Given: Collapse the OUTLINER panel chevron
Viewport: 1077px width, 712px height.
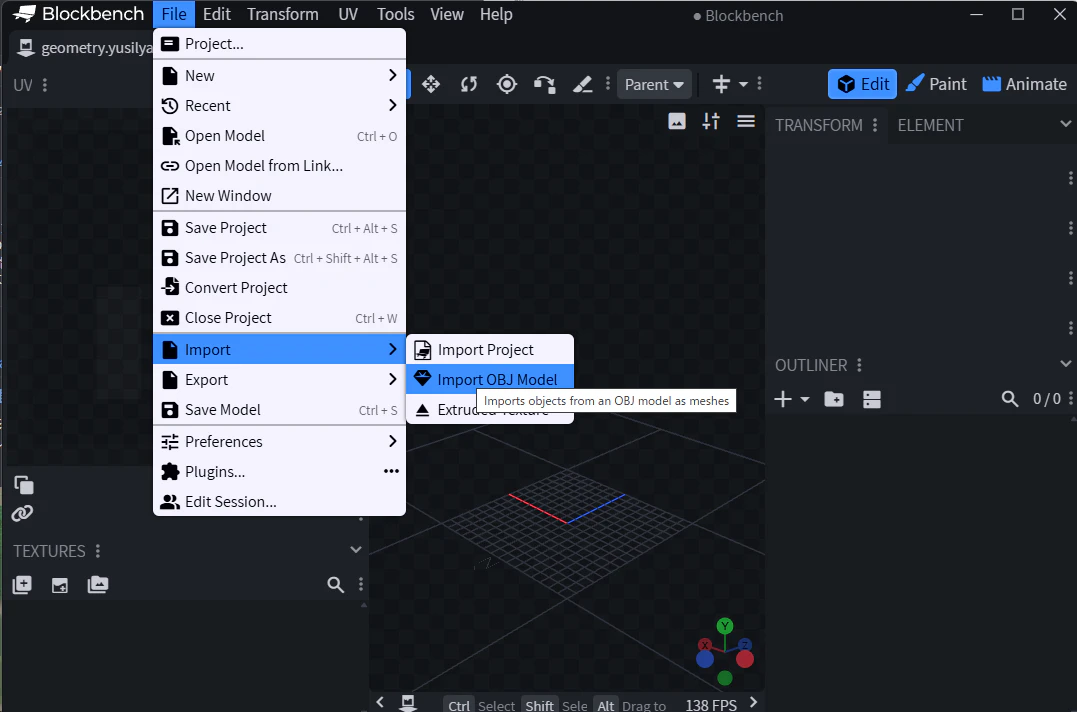Looking at the screenshot, I should pos(1065,364).
